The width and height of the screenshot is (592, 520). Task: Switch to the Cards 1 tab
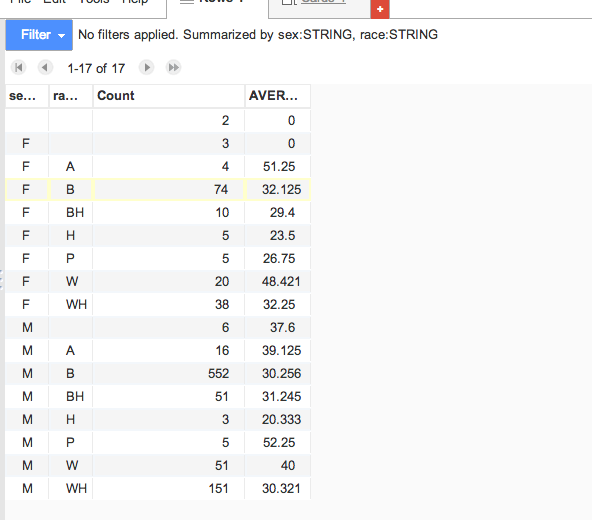(x=319, y=4)
